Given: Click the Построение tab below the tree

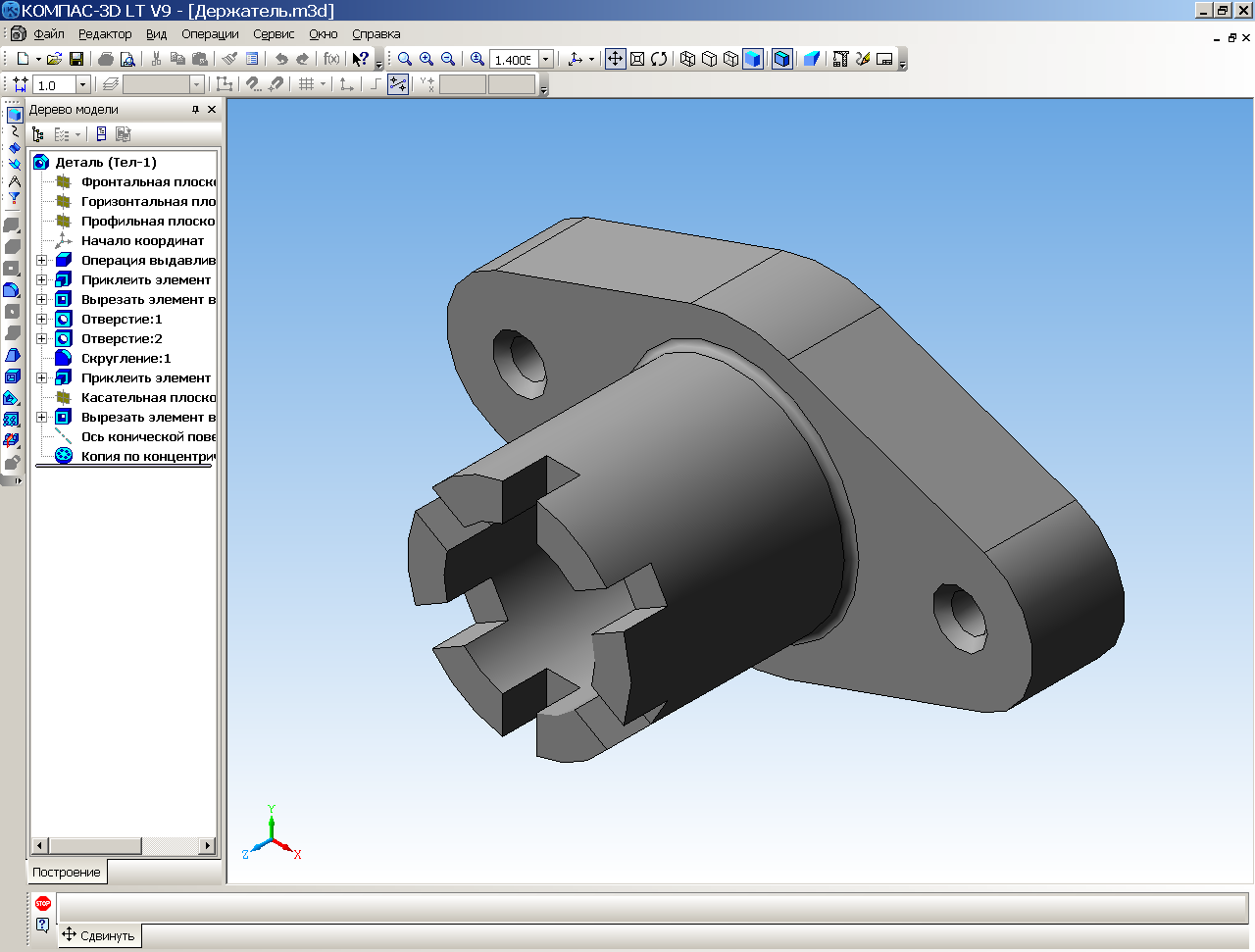Looking at the screenshot, I should click(67, 873).
